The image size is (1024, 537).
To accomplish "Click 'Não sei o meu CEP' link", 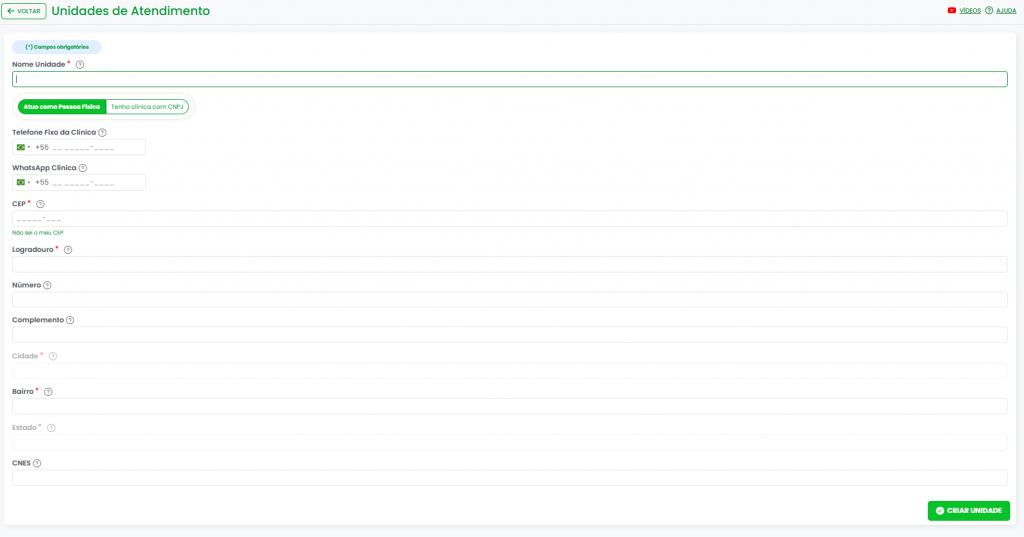I will point(38,232).
